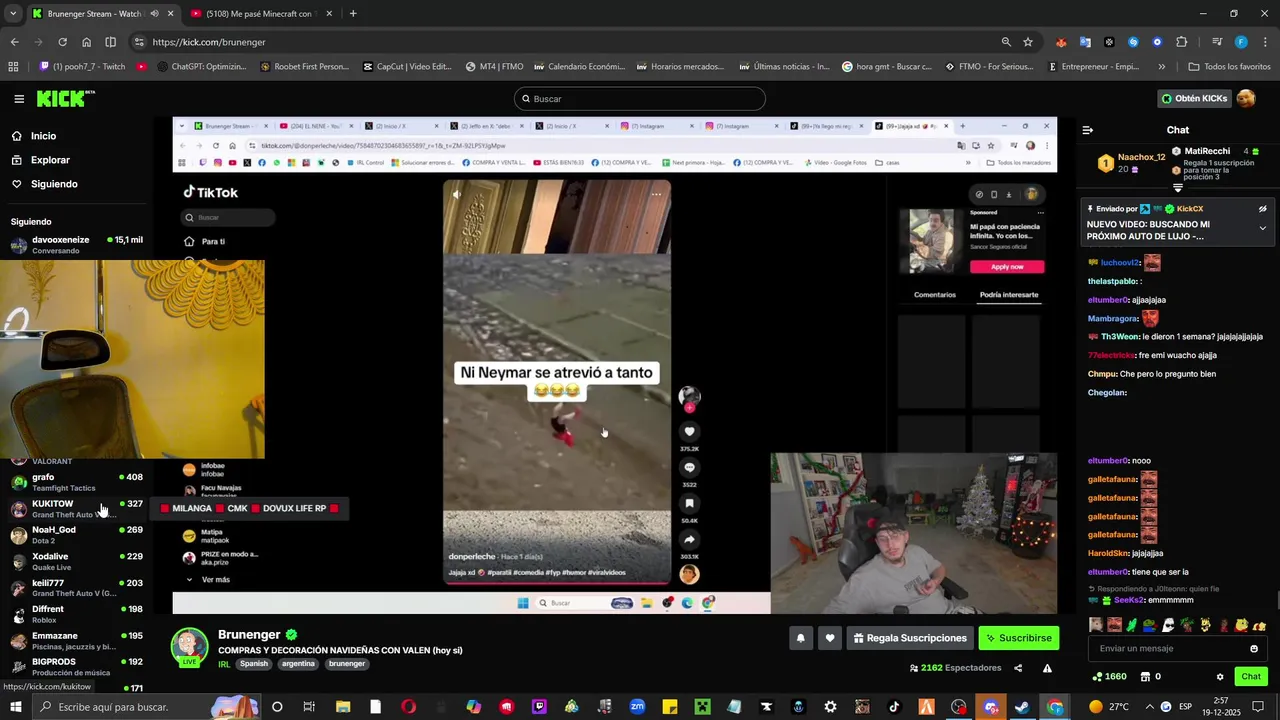Open the KickCX pinned sender name

[x=1190, y=209]
